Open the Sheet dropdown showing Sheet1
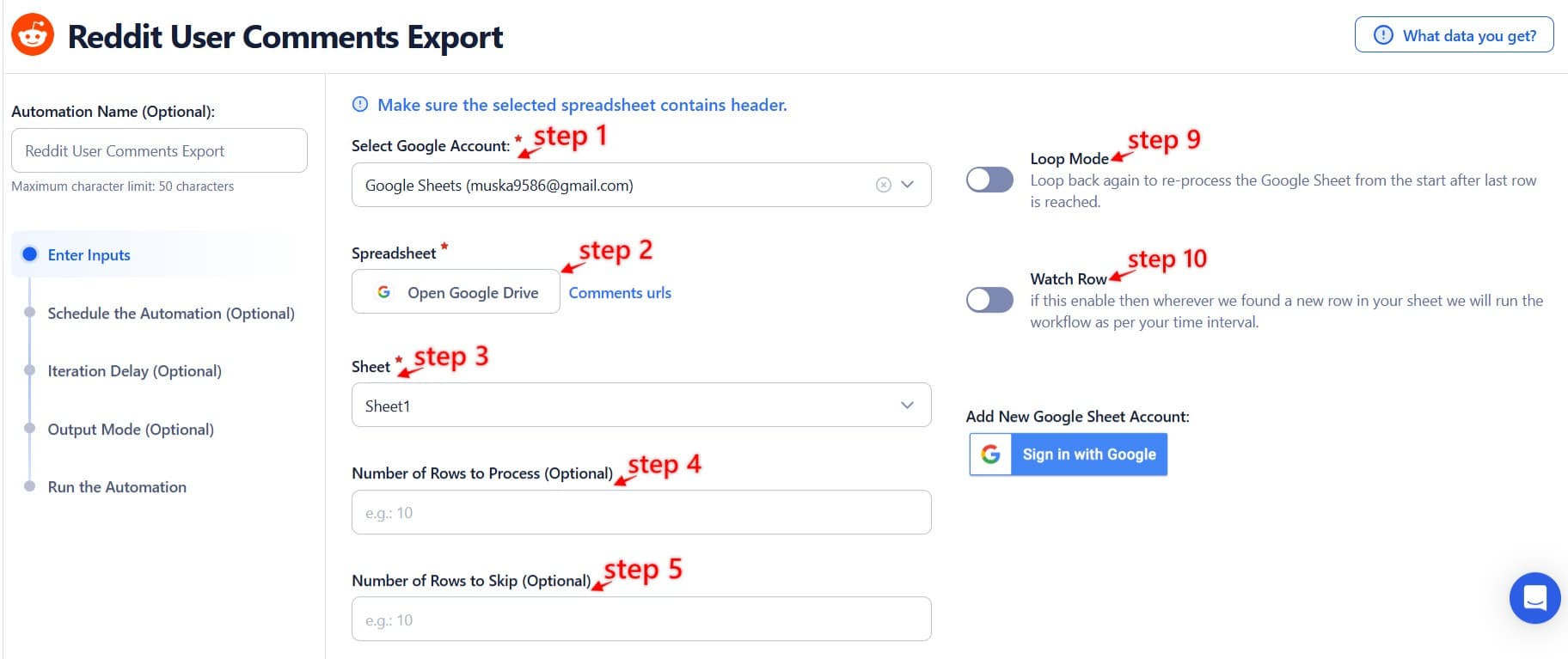The width and height of the screenshot is (1568, 659). point(640,406)
